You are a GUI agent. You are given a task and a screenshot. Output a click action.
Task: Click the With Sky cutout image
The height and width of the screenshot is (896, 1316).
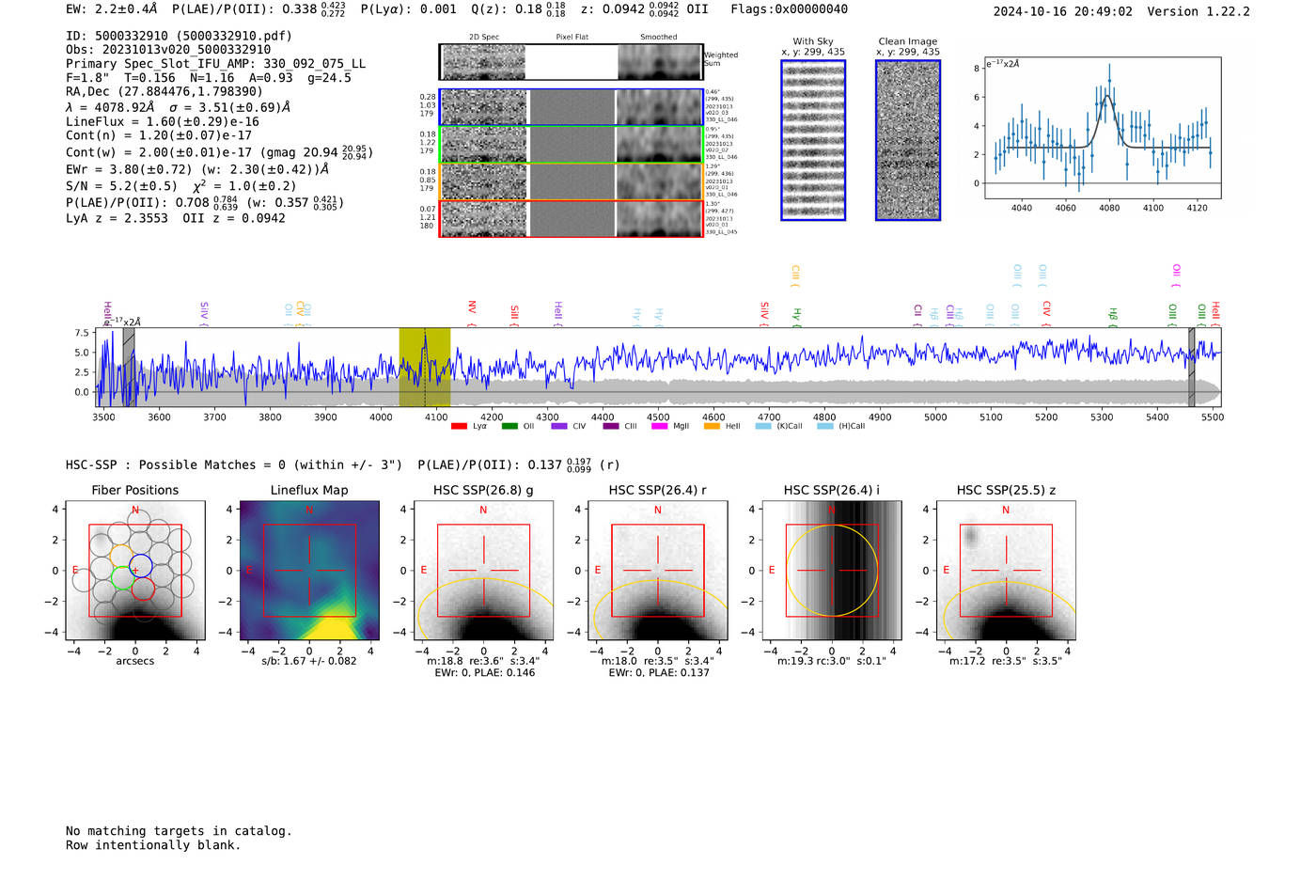(x=813, y=140)
